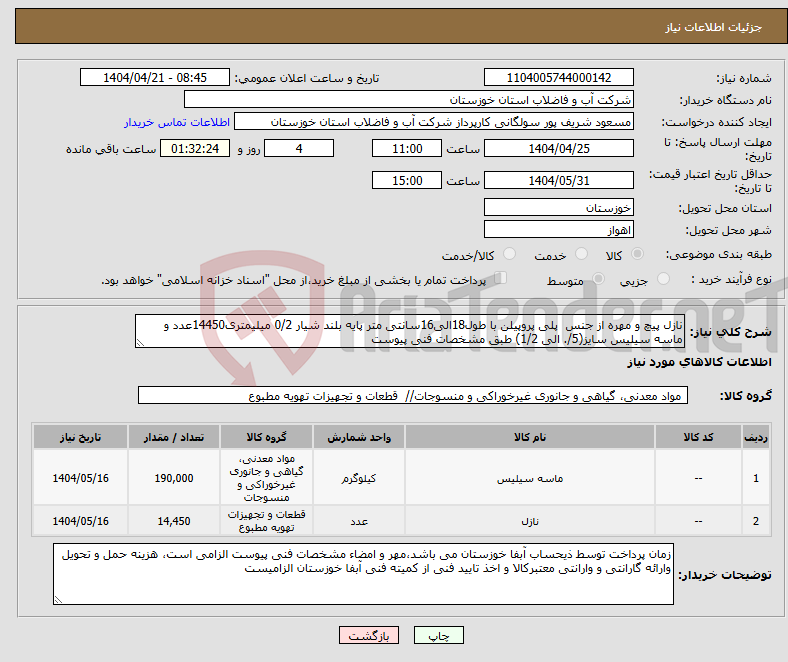Click the delivery province field خوزستان
Viewport: 788px width, 662px height.
(x=558, y=207)
